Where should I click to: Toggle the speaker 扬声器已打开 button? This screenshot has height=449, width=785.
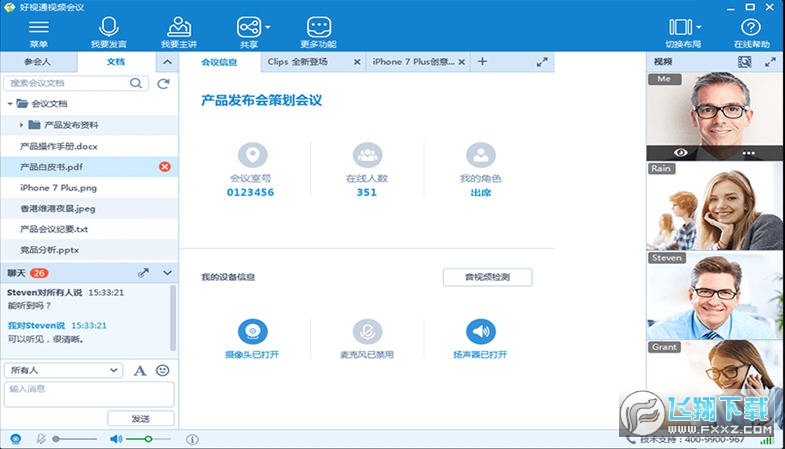(x=481, y=331)
